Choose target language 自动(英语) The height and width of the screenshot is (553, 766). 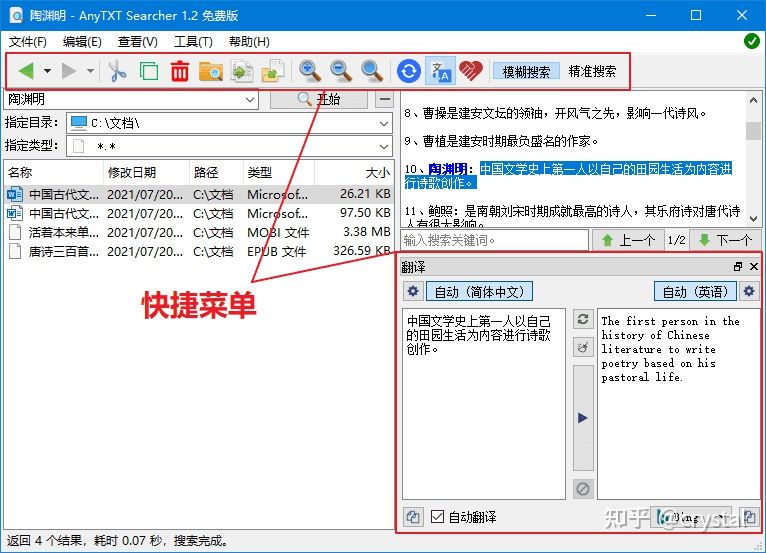click(x=695, y=292)
